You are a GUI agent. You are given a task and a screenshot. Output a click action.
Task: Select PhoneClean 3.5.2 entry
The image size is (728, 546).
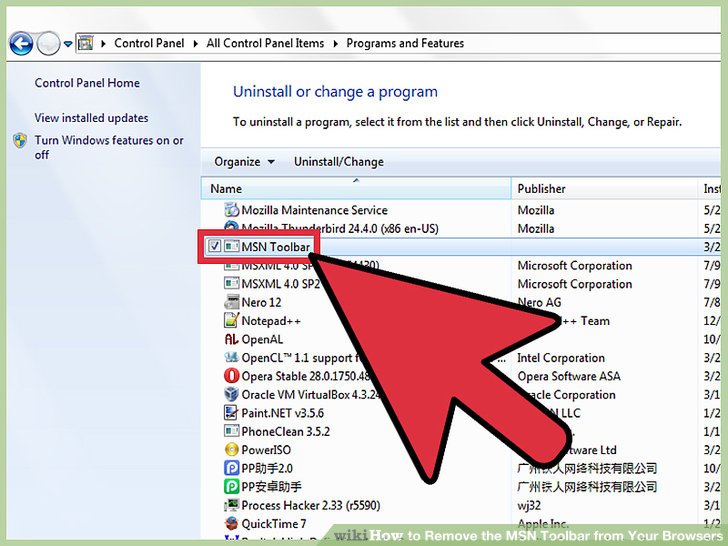[286, 431]
